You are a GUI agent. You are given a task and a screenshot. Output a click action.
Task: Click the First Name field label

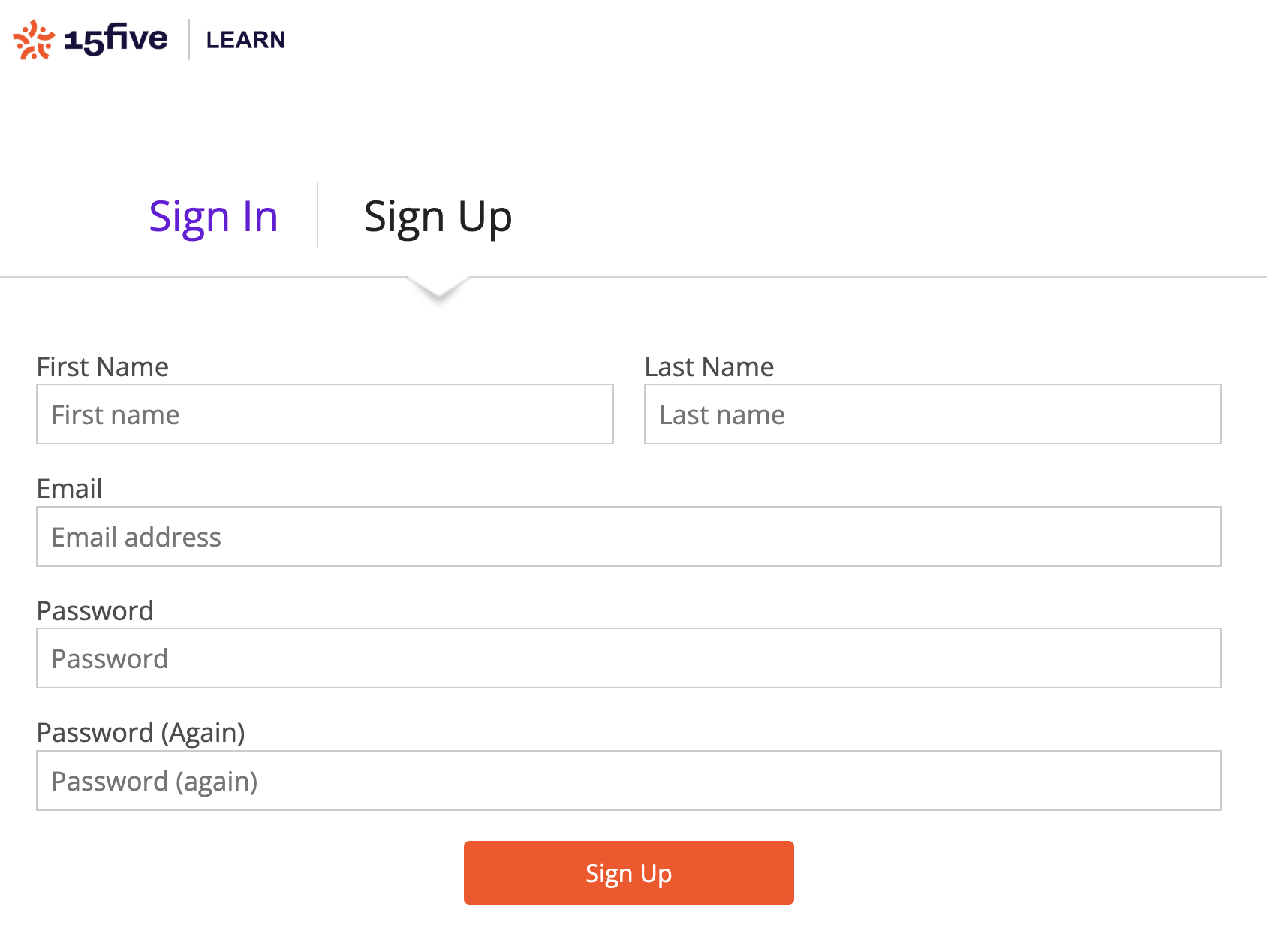click(x=103, y=367)
